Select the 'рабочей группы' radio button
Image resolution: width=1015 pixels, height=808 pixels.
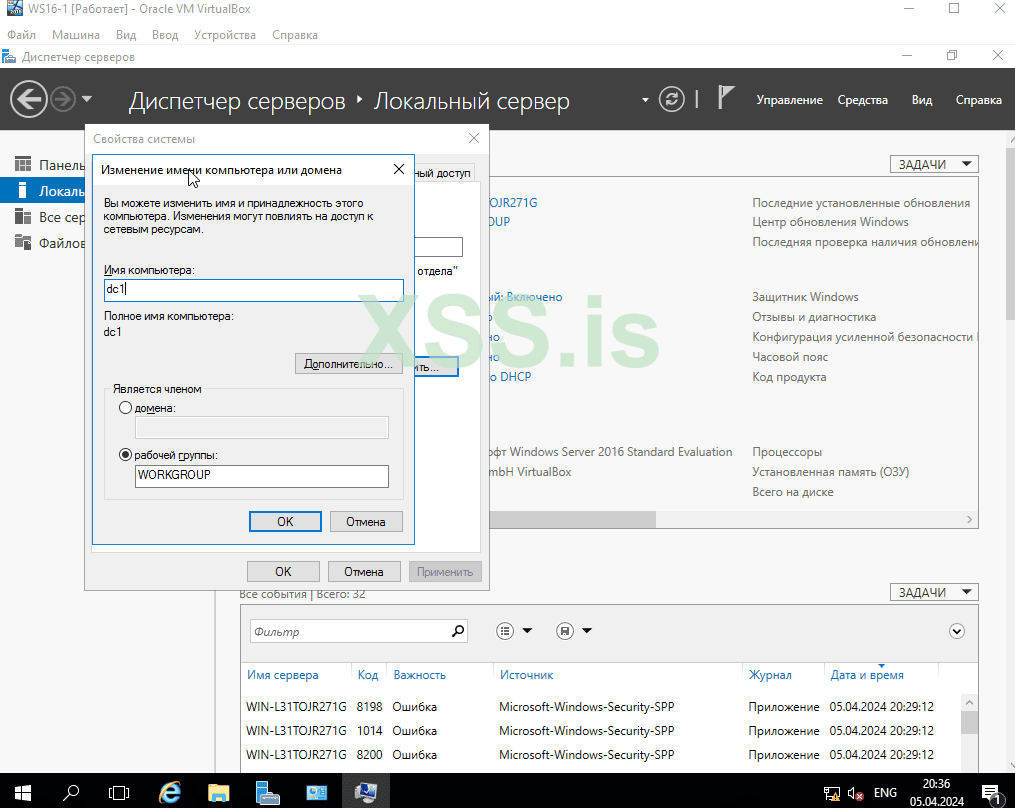click(125, 455)
